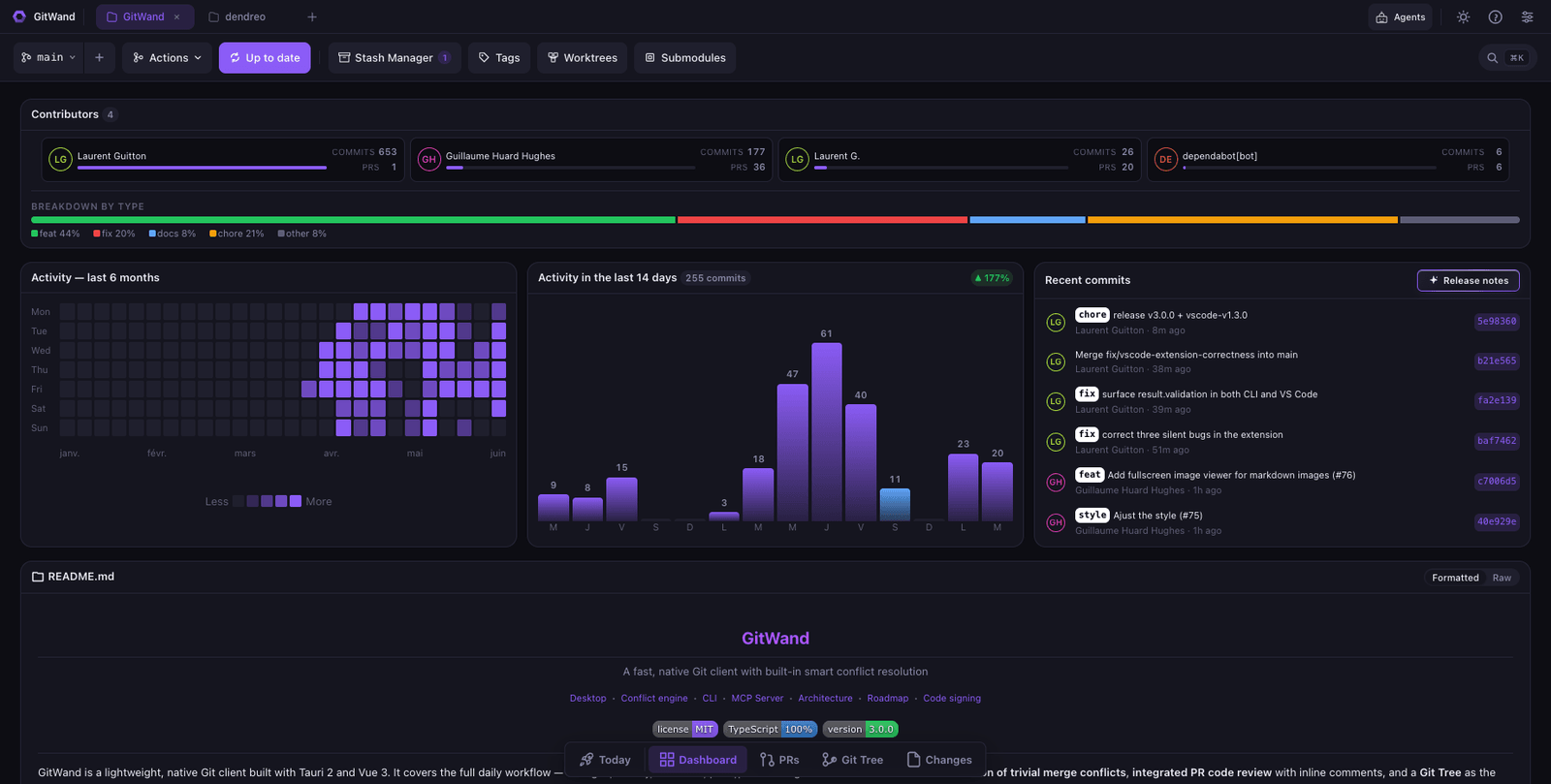Switch to the dendreo repository tab
The height and width of the screenshot is (784, 1551).
pyautogui.click(x=237, y=16)
